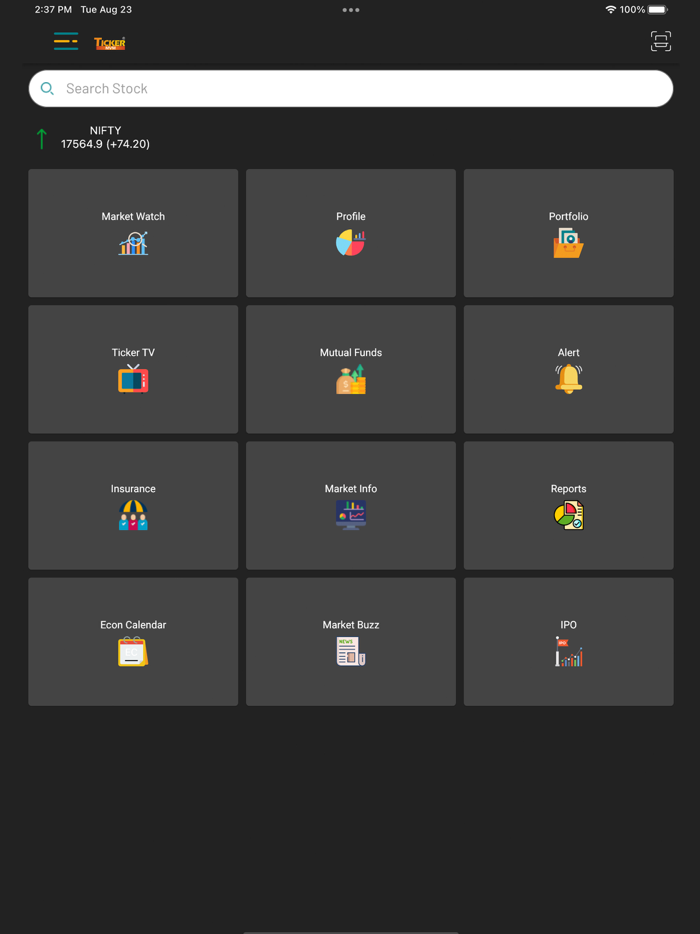Tap the three-dot multitasking control at top
The height and width of the screenshot is (934, 700).
[x=350, y=10]
